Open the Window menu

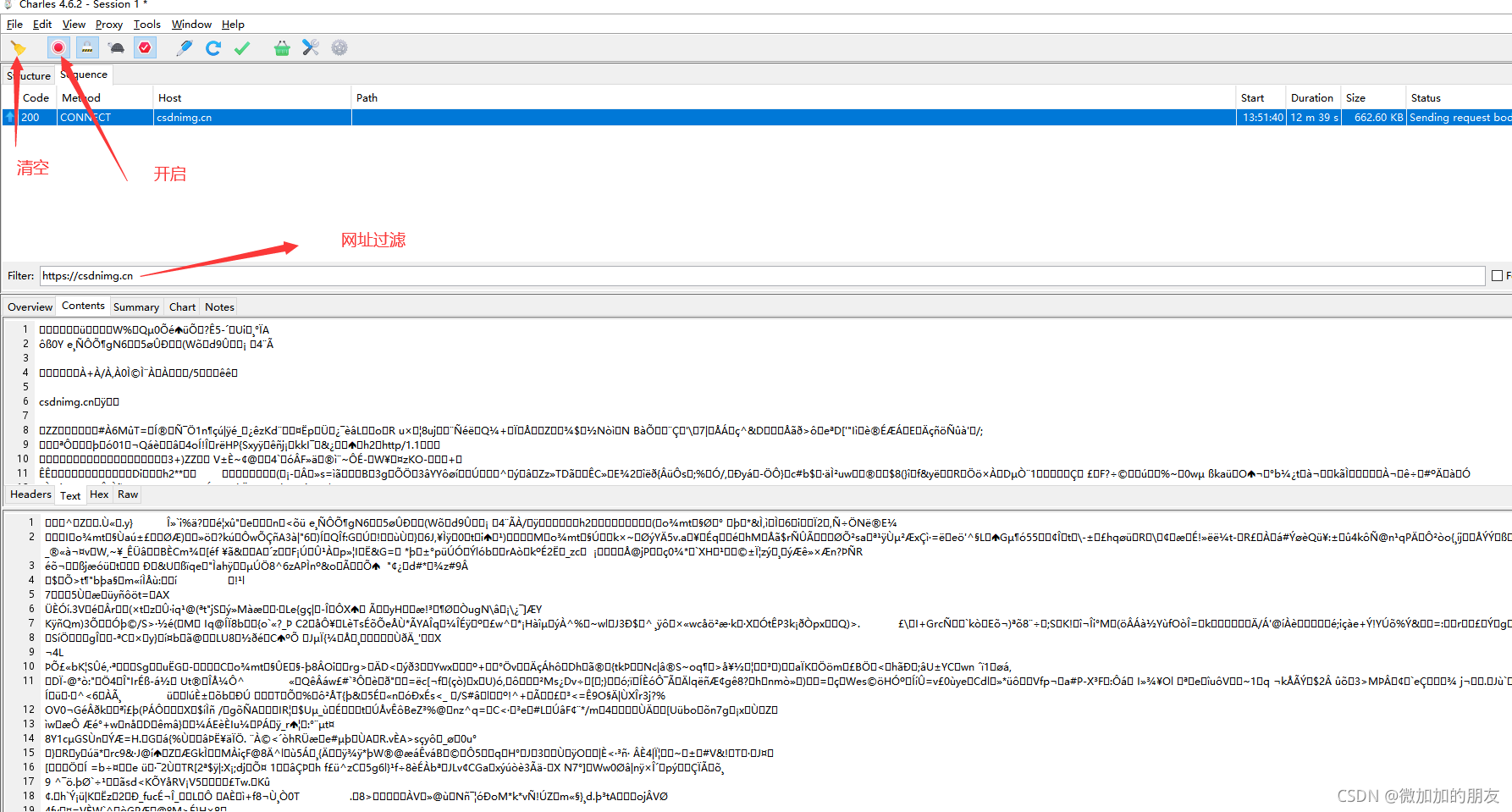[191, 25]
